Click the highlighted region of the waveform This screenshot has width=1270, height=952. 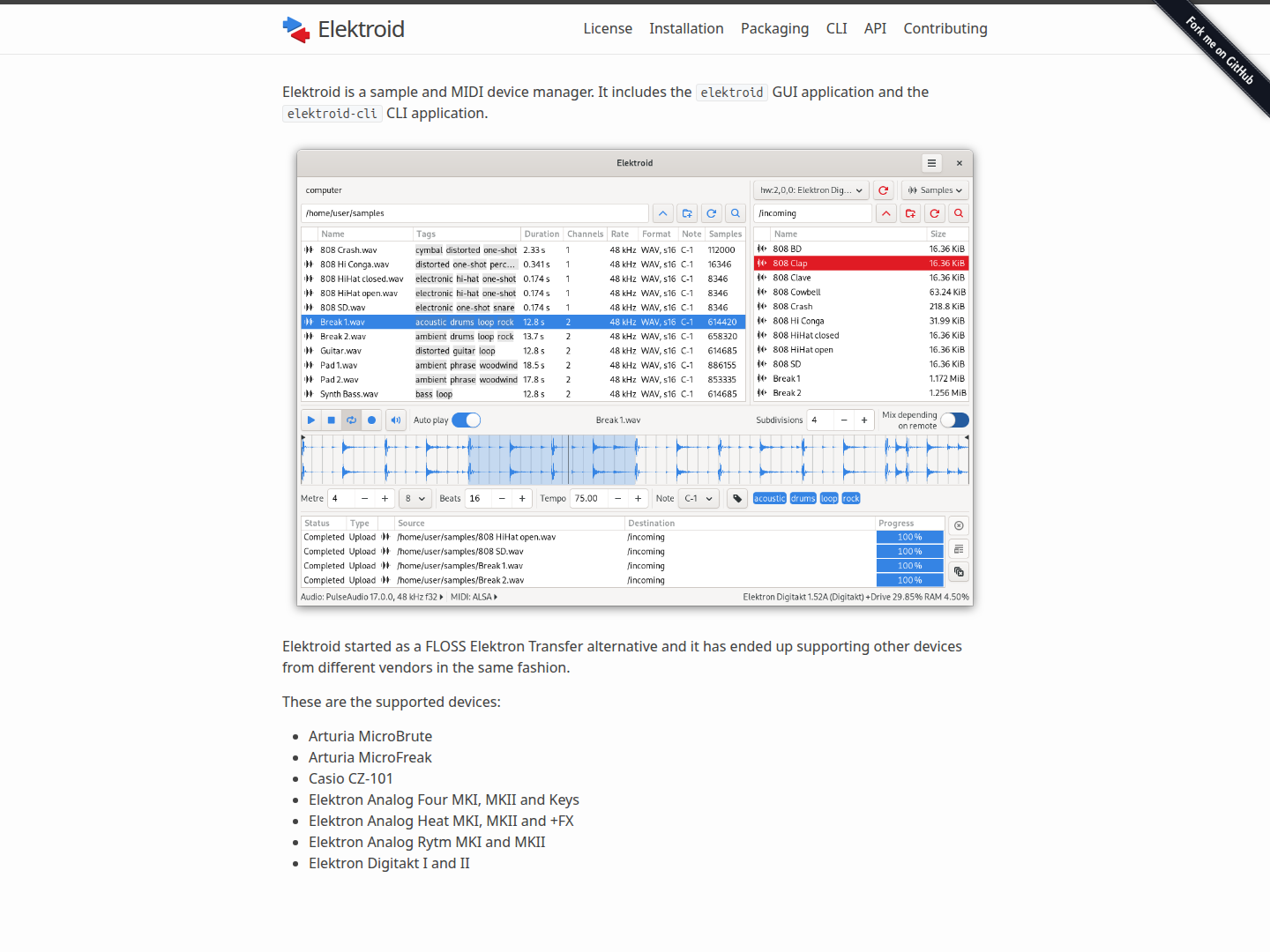552,459
